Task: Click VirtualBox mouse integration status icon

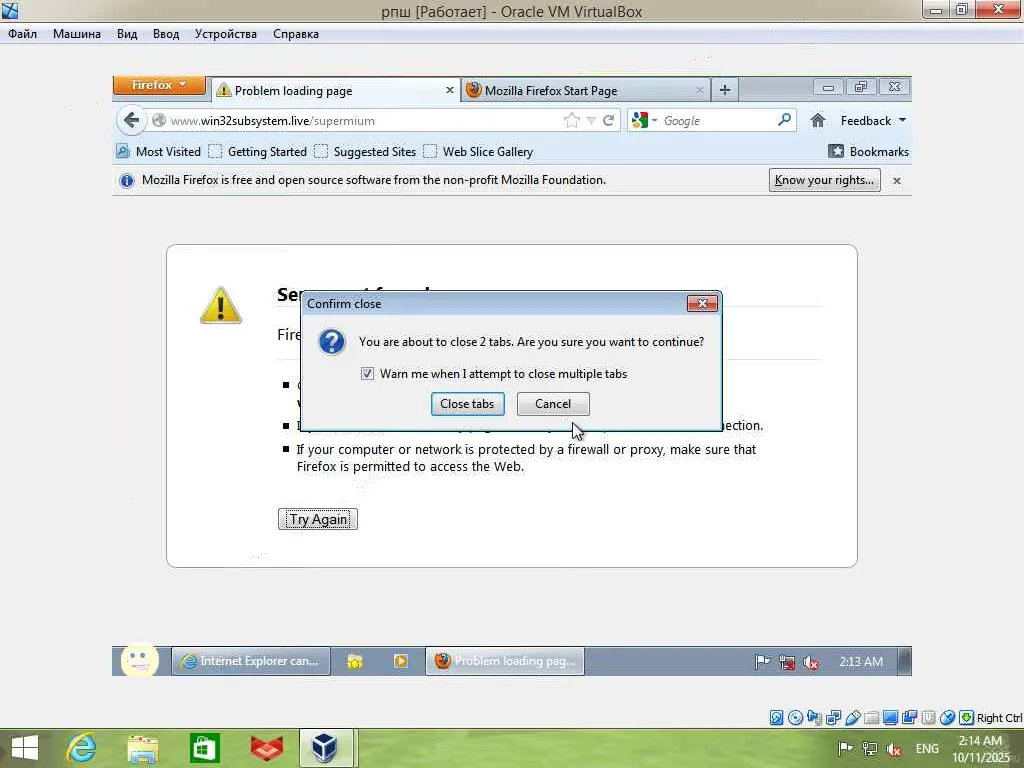Action: [947, 718]
